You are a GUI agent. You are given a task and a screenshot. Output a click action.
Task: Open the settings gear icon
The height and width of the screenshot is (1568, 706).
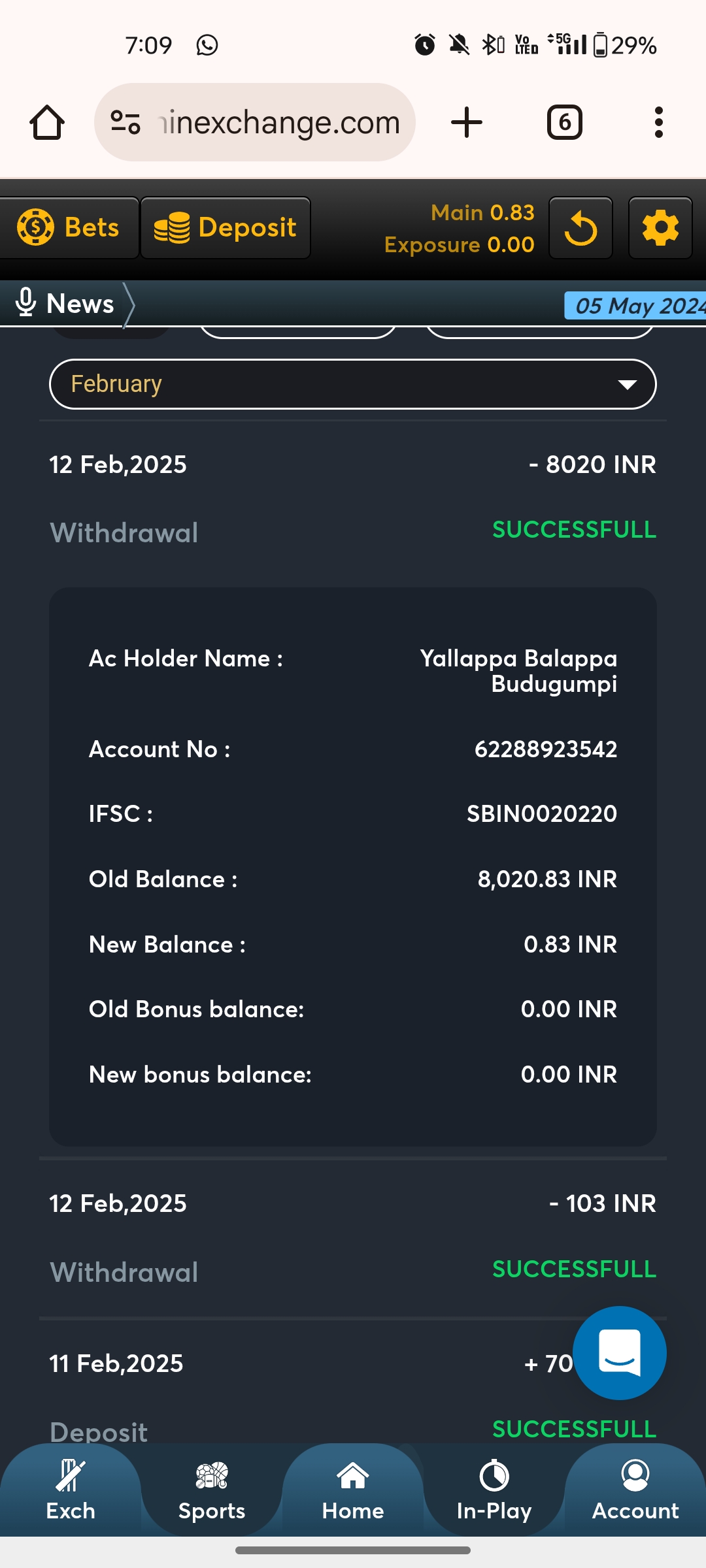(660, 229)
